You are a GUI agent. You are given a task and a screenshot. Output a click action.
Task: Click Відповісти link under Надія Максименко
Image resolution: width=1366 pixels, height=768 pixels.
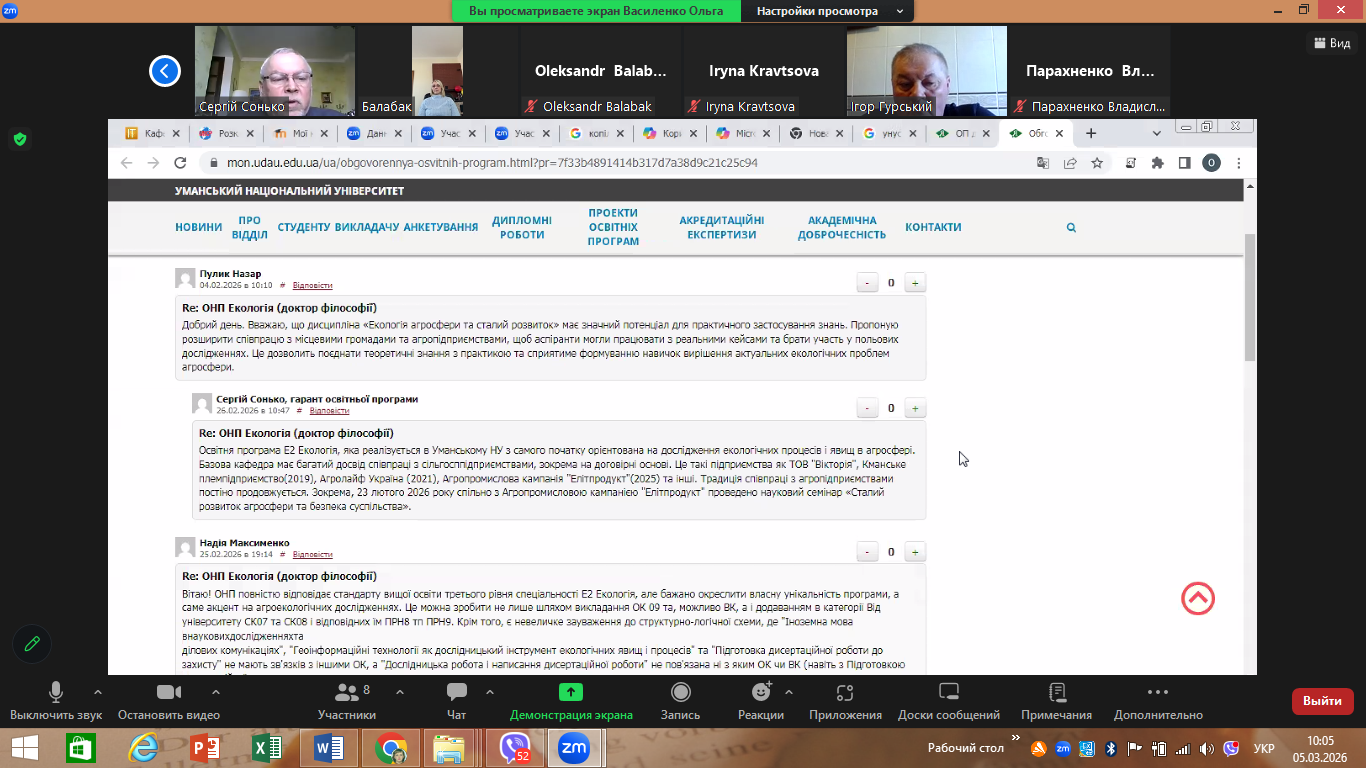312,554
